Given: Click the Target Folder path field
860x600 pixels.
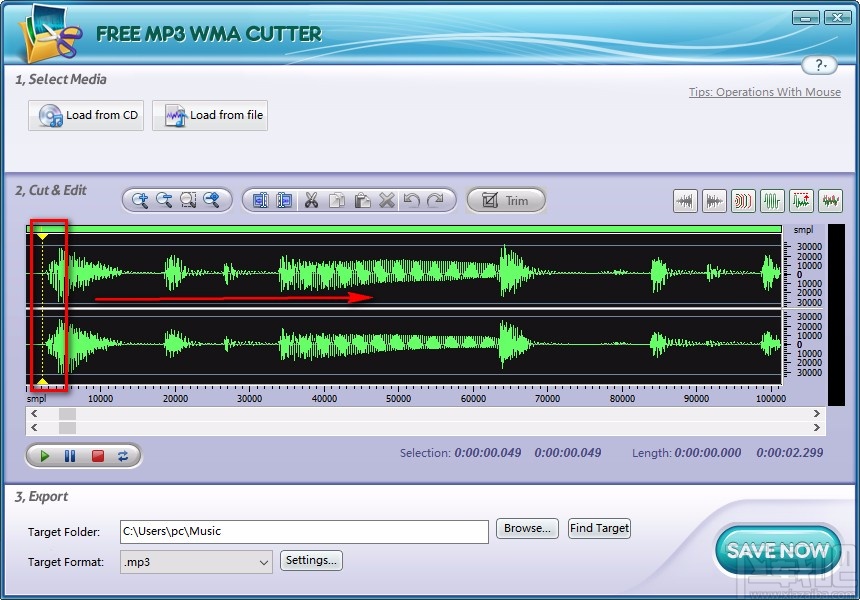Looking at the screenshot, I should tap(304, 531).
